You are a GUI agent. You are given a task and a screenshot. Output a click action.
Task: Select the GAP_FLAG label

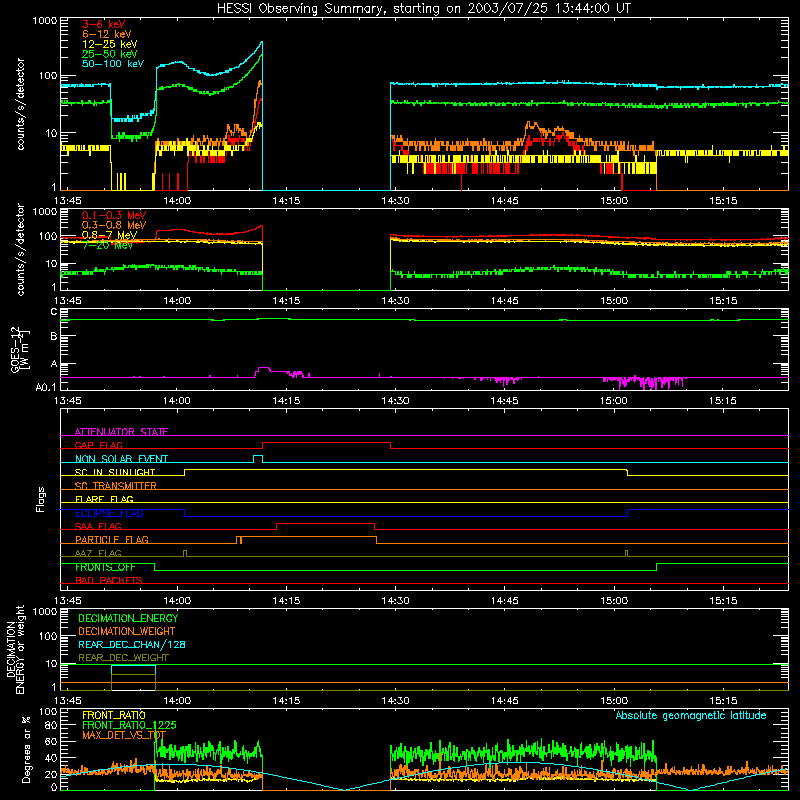pos(98,445)
